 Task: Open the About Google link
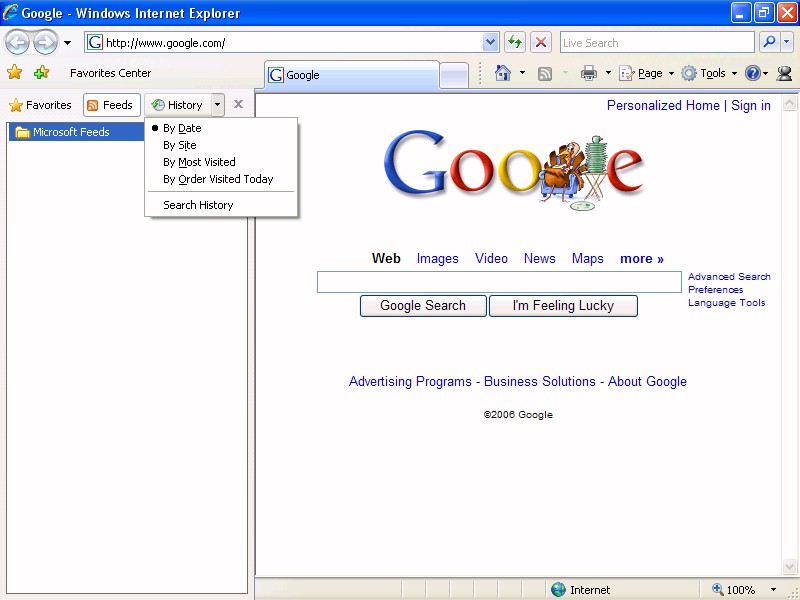click(647, 382)
